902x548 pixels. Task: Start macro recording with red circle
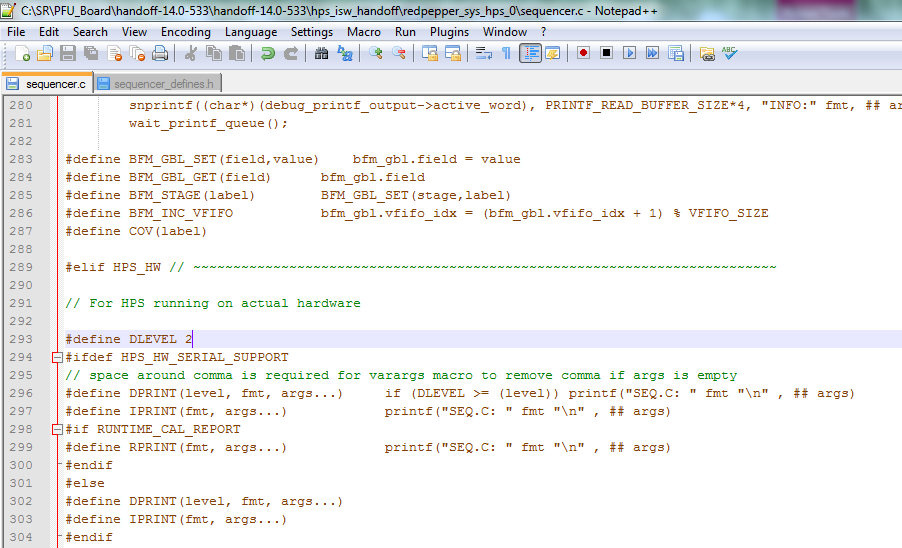pos(583,53)
